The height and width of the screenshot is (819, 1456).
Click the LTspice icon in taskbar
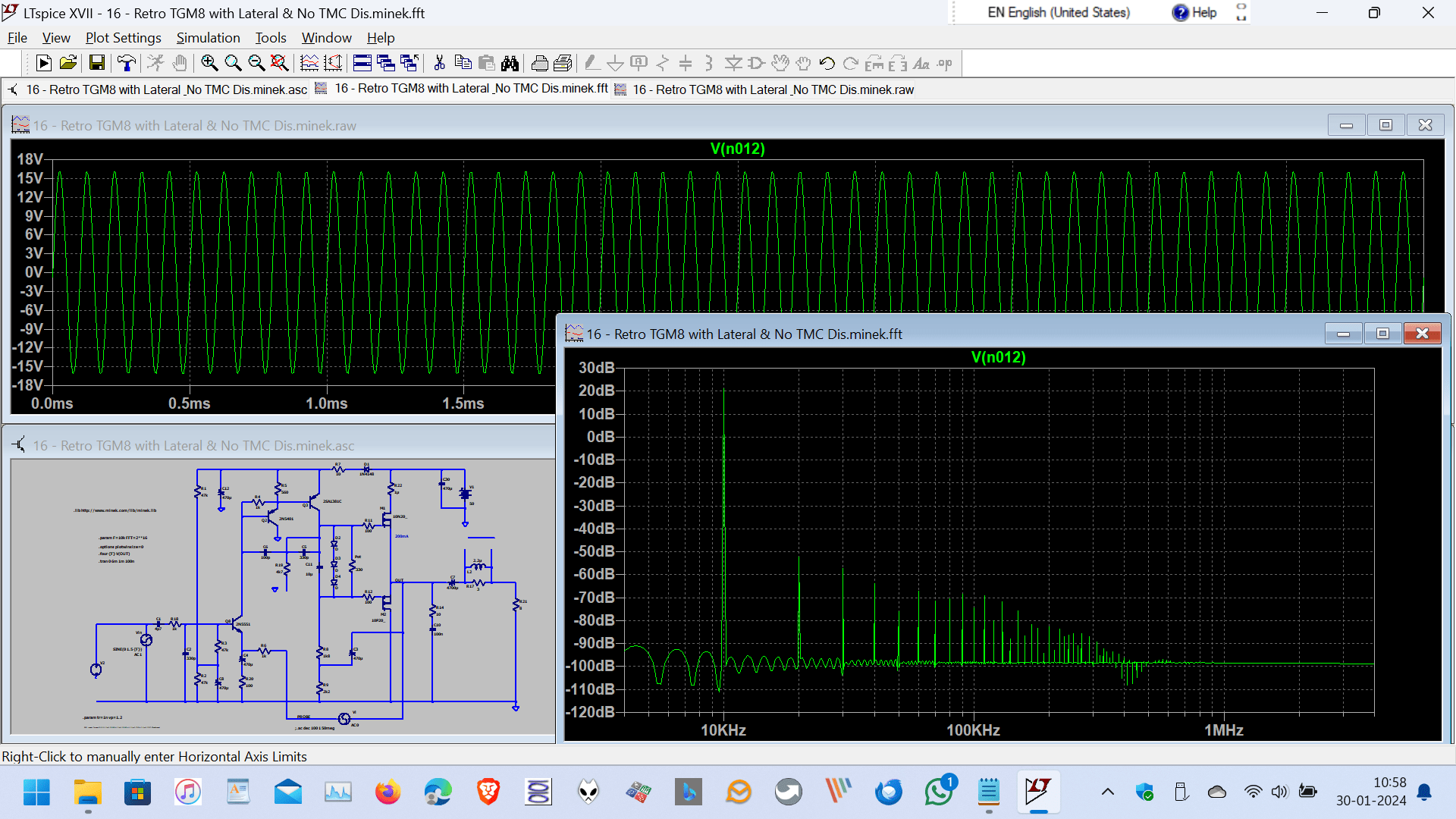1038,792
